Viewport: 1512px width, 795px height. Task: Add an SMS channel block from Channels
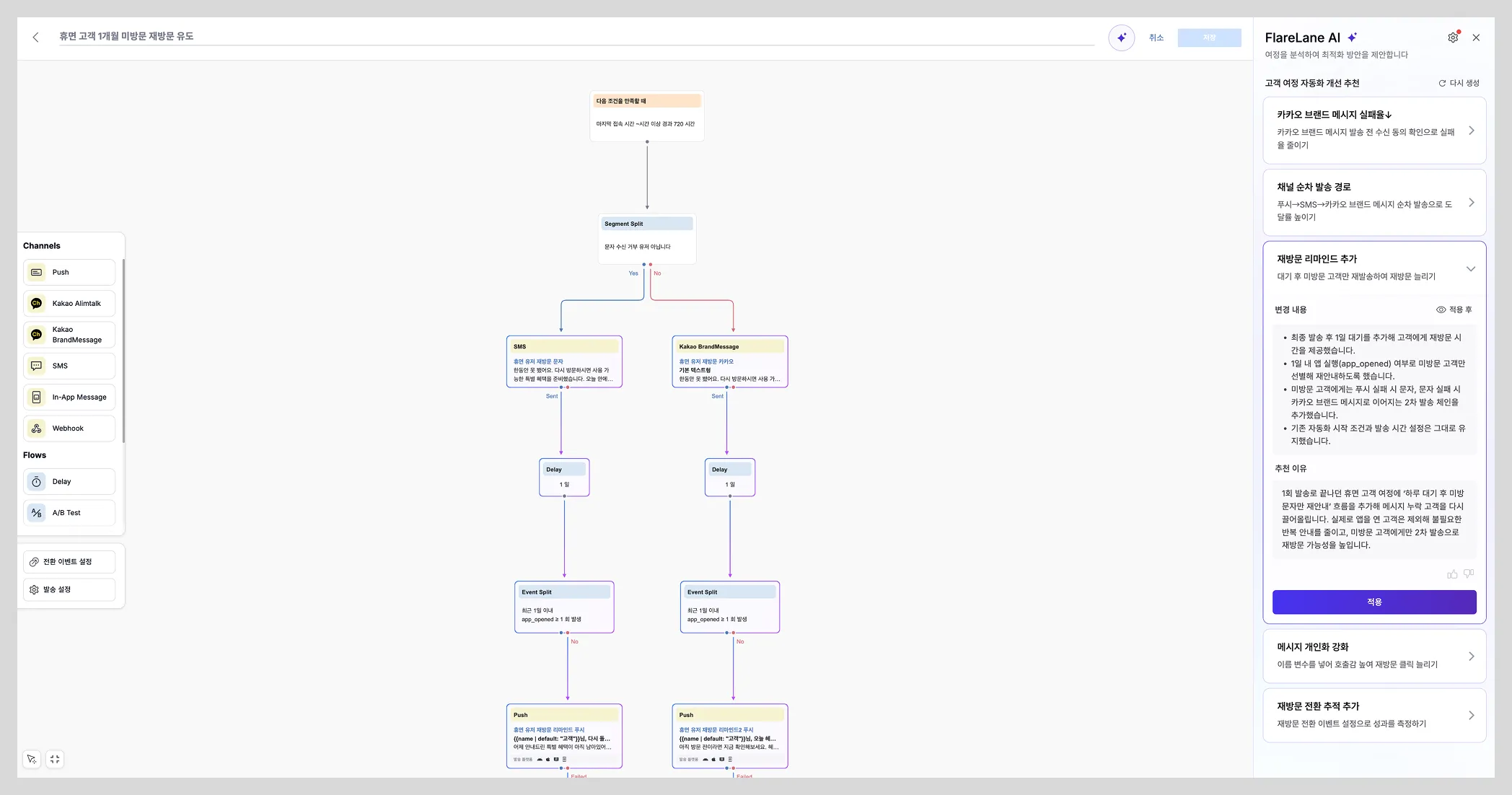[x=69, y=366]
